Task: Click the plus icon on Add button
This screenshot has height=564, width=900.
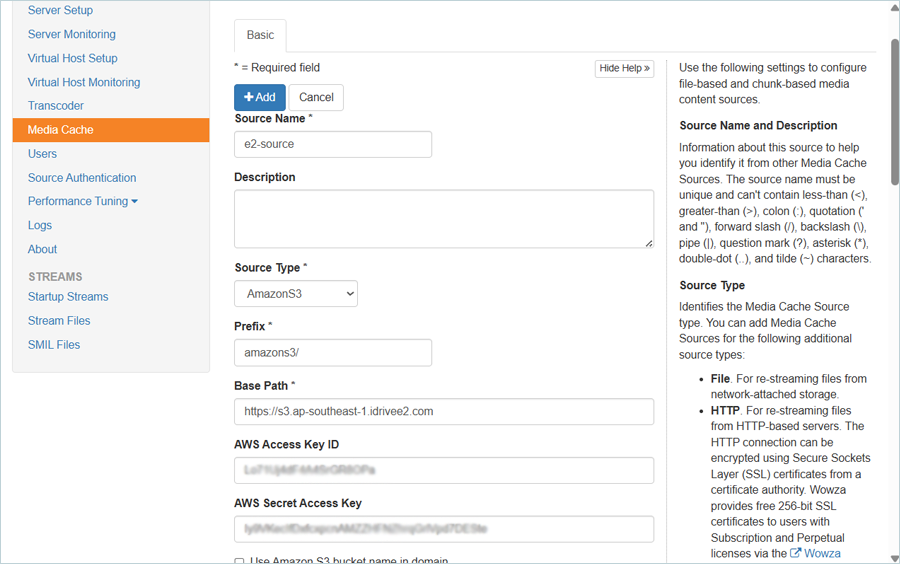Action: point(249,98)
